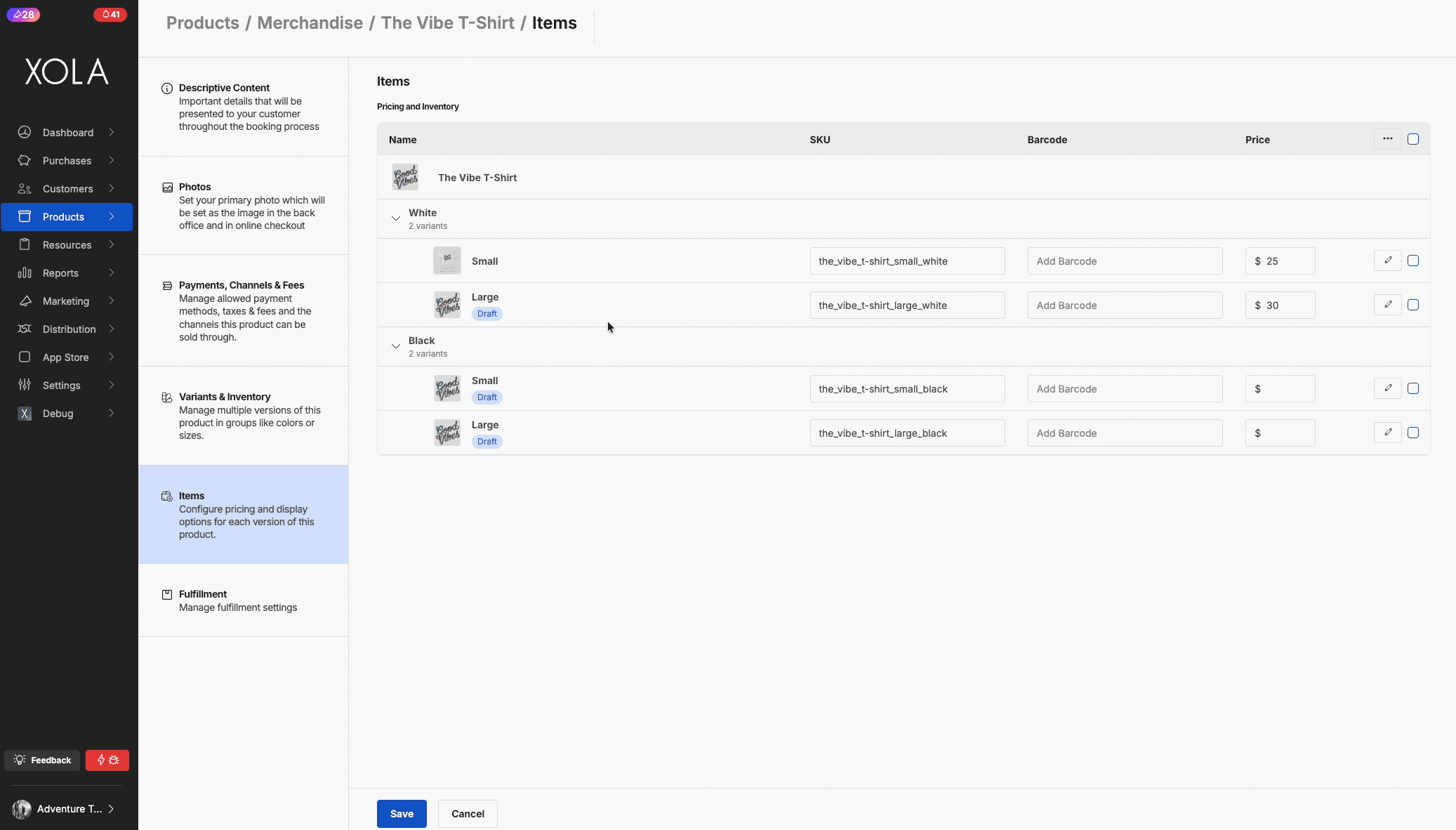Tick the checkbox for Small Black variant

[x=1413, y=388]
